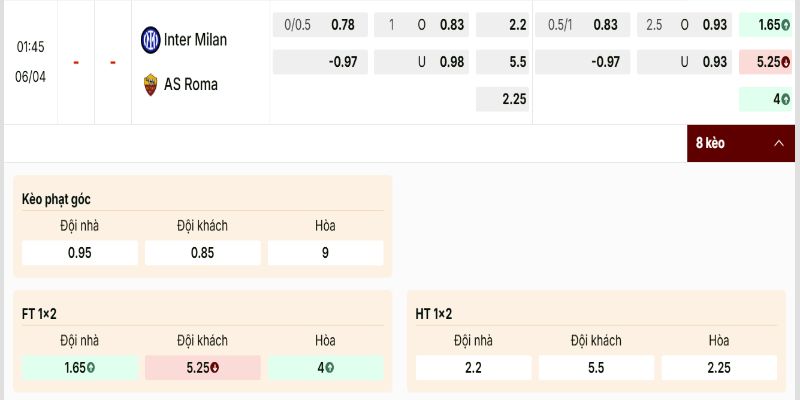Choose corner kick draw odds 9

tap(326, 253)
